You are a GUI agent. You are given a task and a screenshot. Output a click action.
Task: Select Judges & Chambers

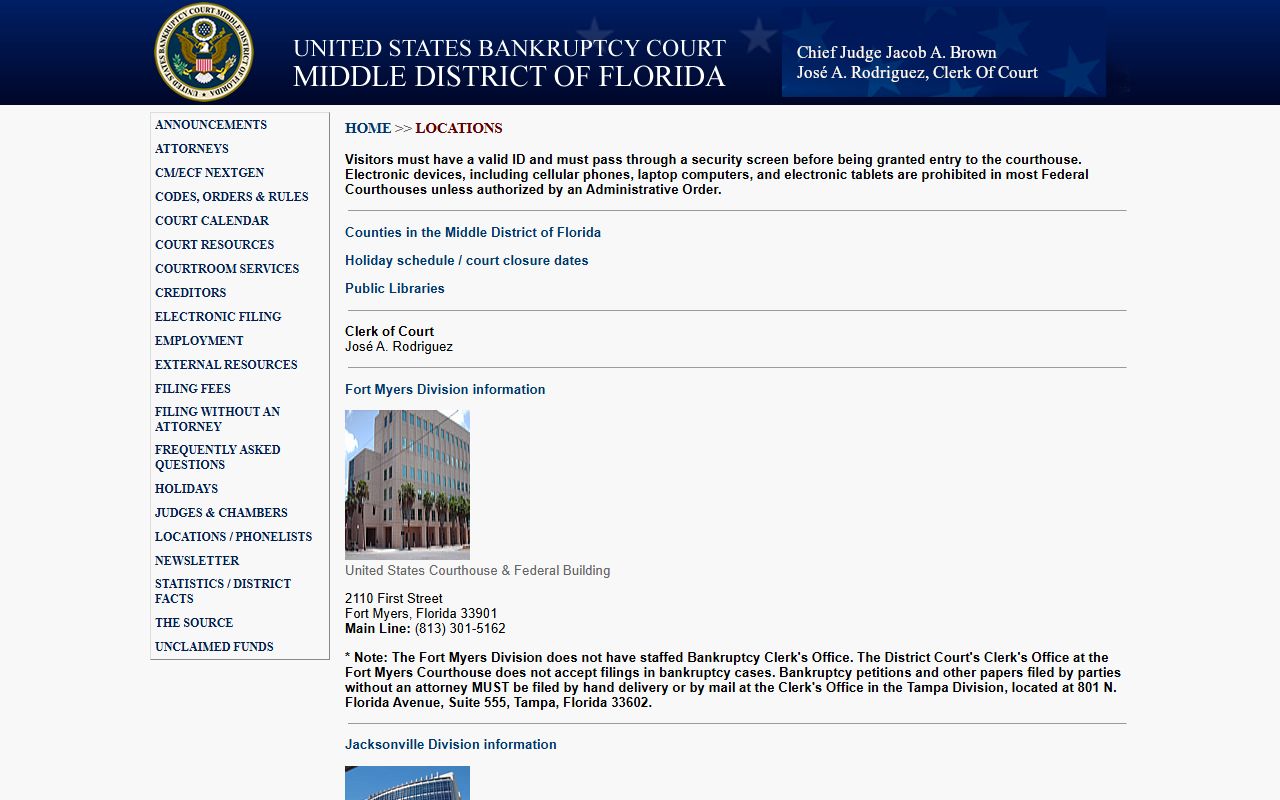pyautogui.click(x=221, y=513)
